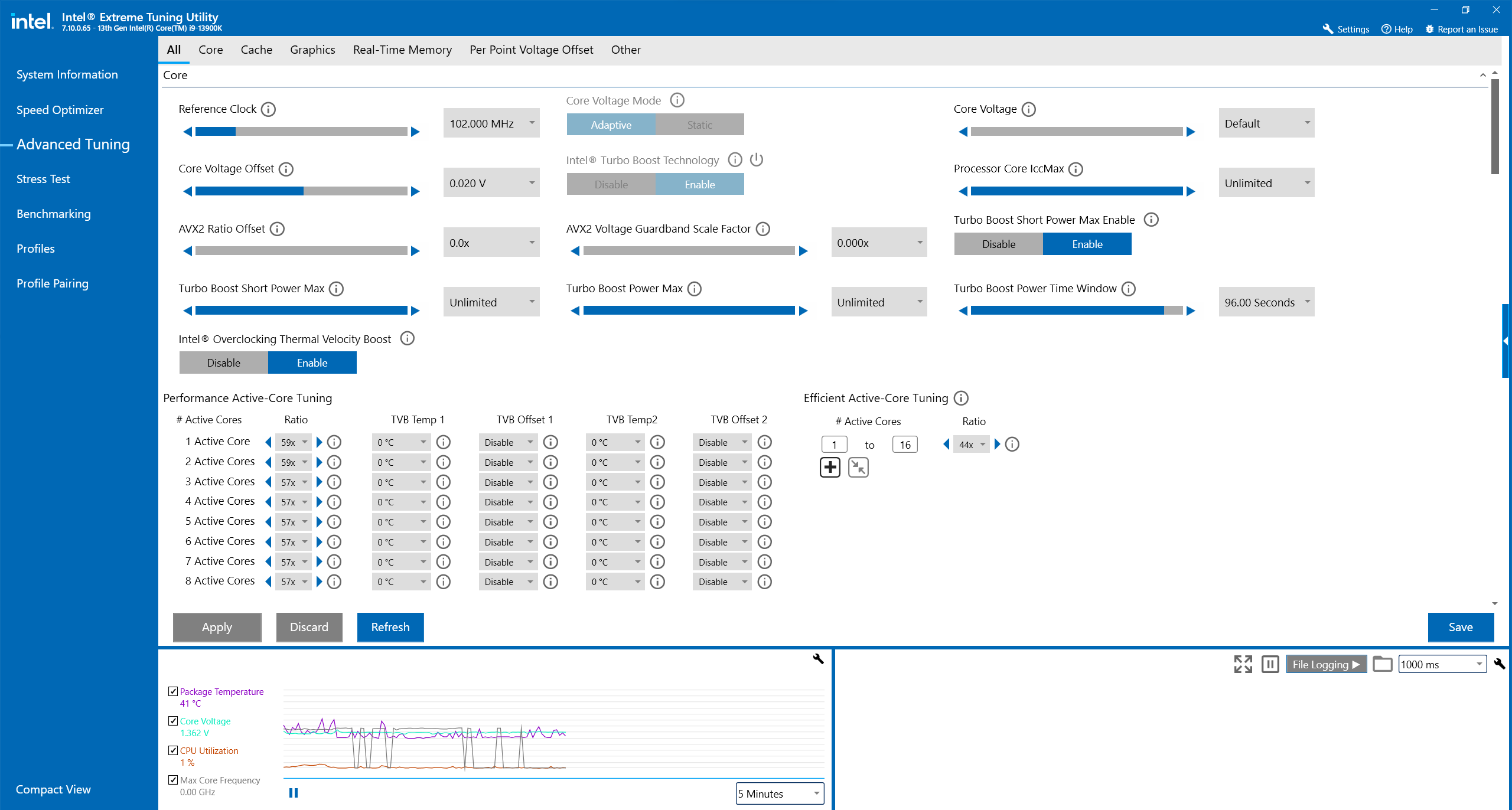Pause the monitoring panel updates
Screen dimensions: 1512x810
click(x=1270, y=664)
